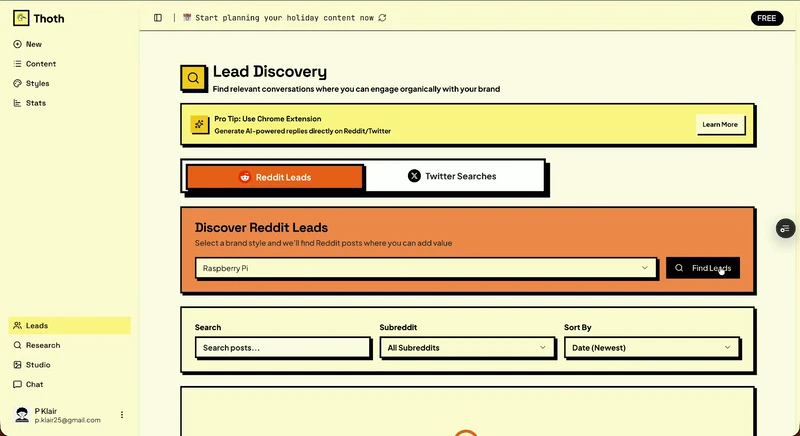800x436 pixels.
Task: Click the Thoth logo icon
Action: [x=21, y=18]
